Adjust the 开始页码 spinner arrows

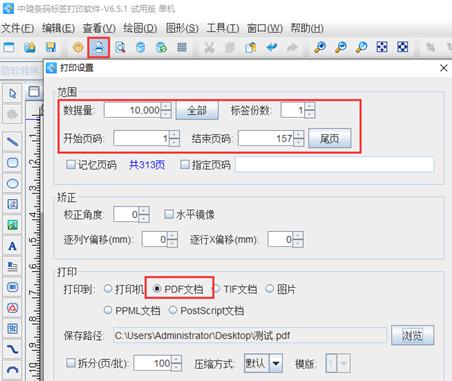[x=174, y=138]
